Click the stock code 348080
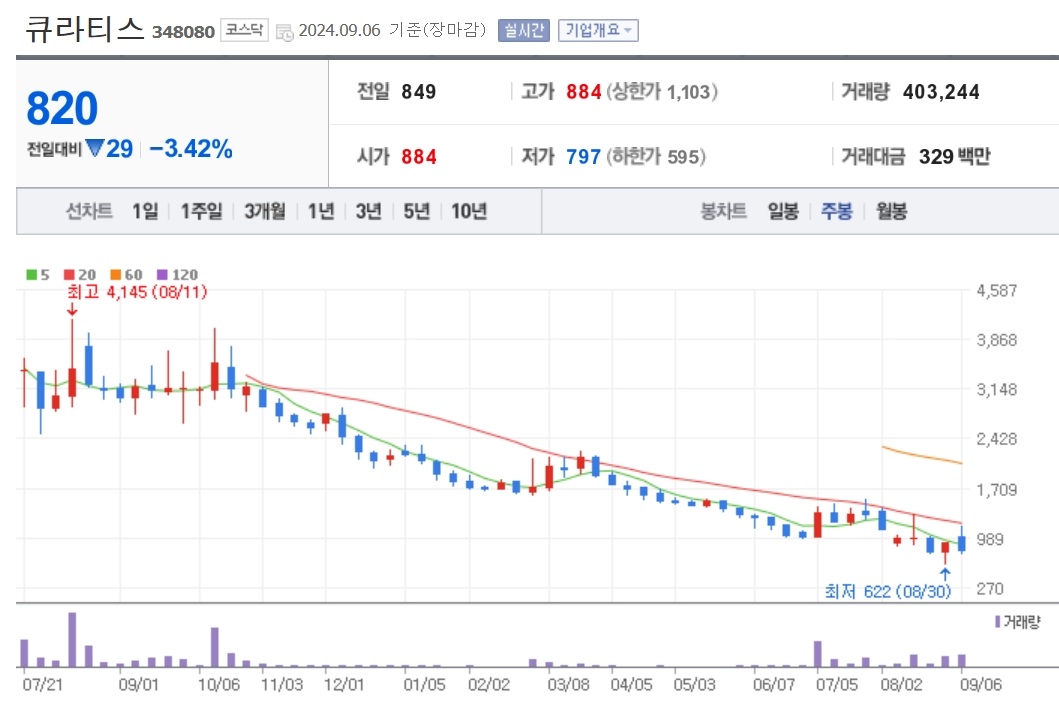This screenshot has height=706, width=1059. point(183,32)
